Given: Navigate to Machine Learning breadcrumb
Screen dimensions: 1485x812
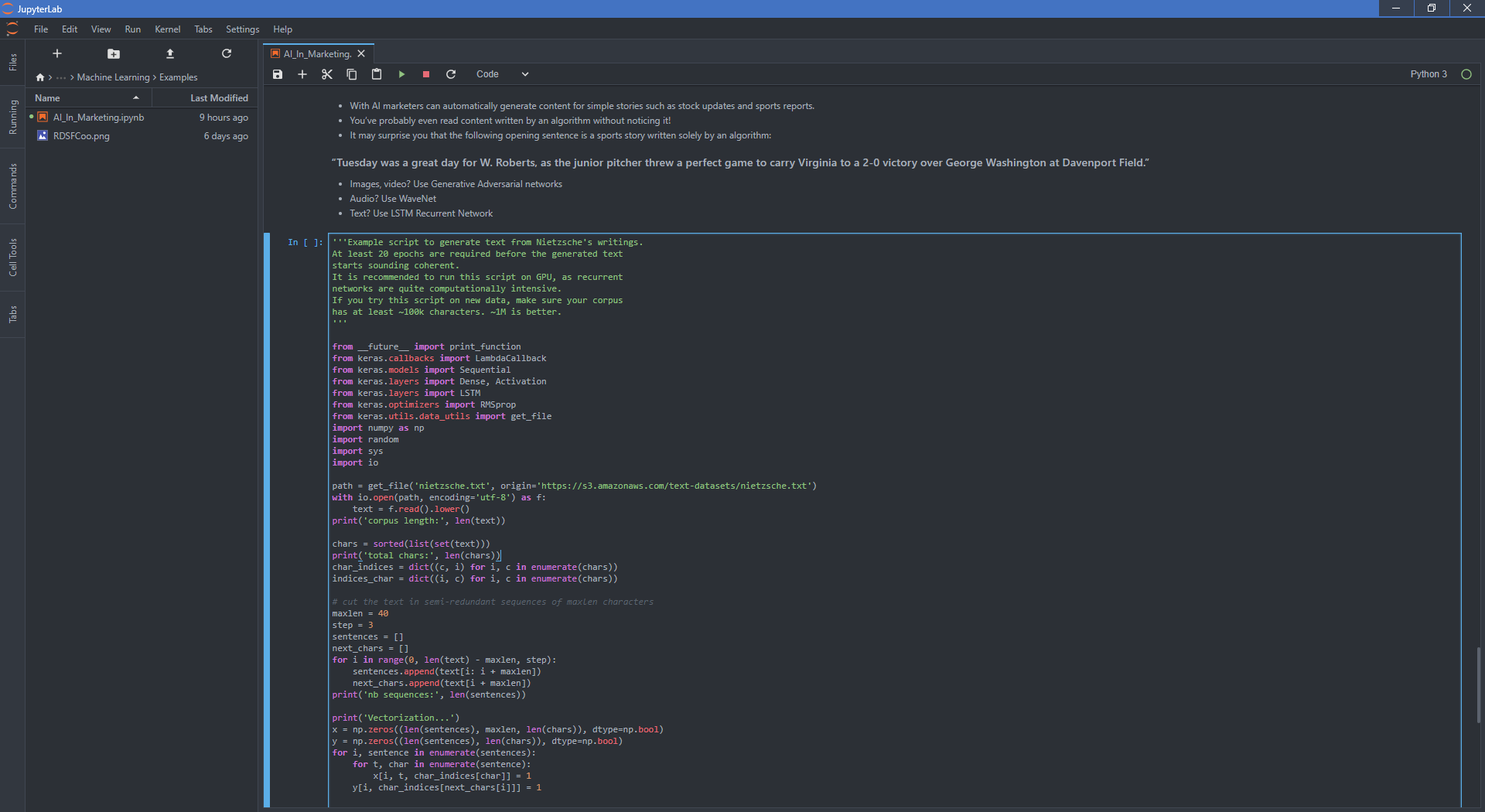Looking at the screenshot, I should (114, 77).
